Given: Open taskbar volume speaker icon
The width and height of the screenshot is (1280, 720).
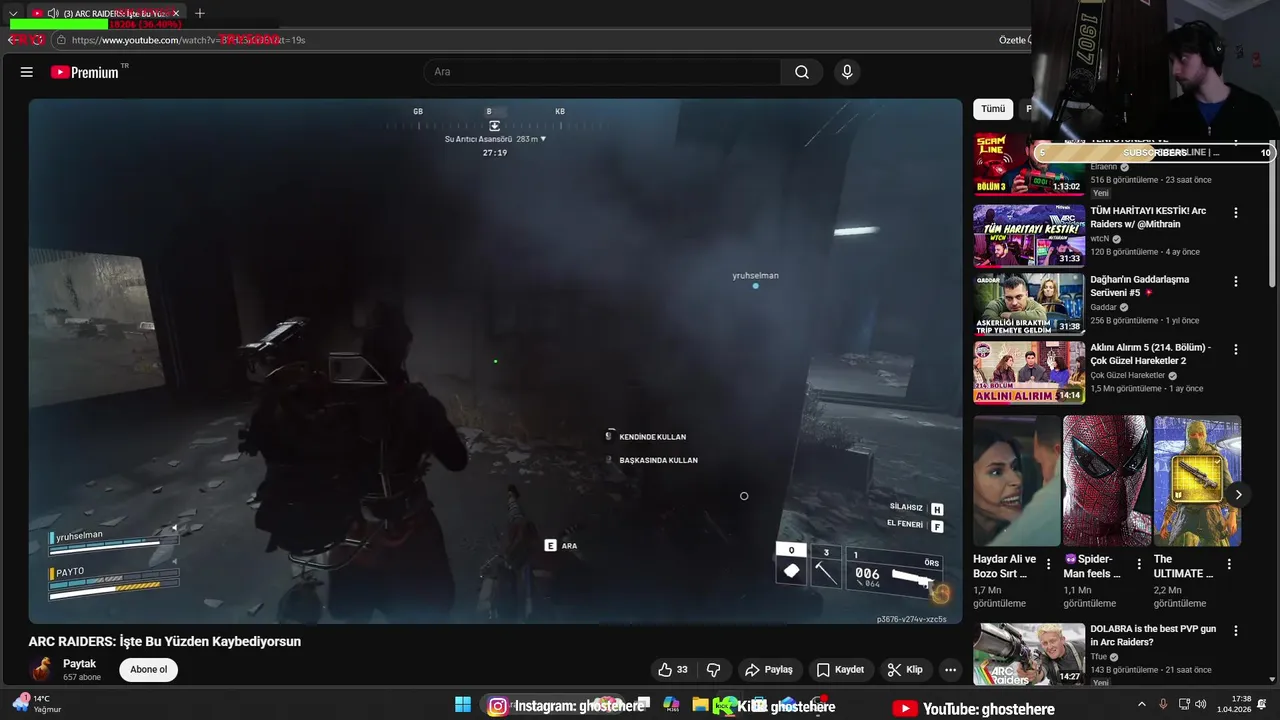Looking at the screenshot, I should pos(1201,705).
